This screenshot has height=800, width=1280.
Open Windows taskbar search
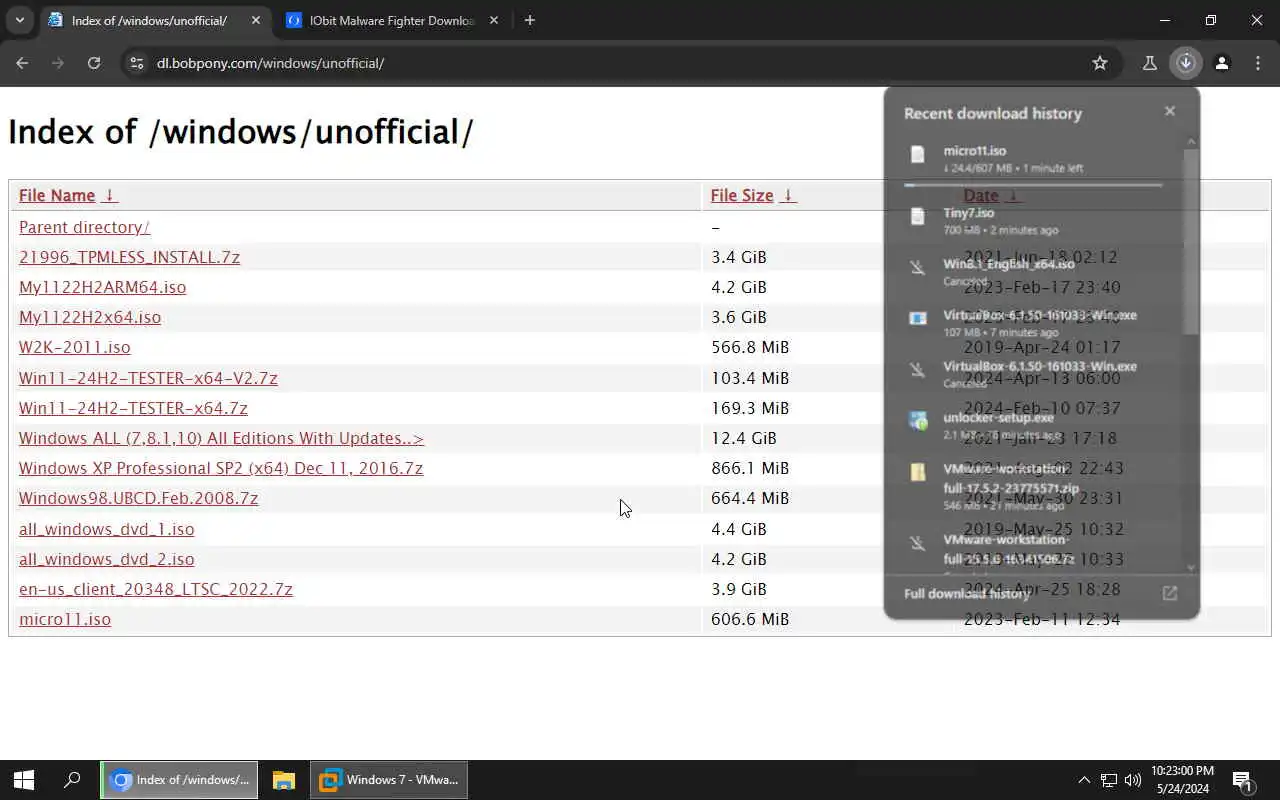click(x=72, y=780)
